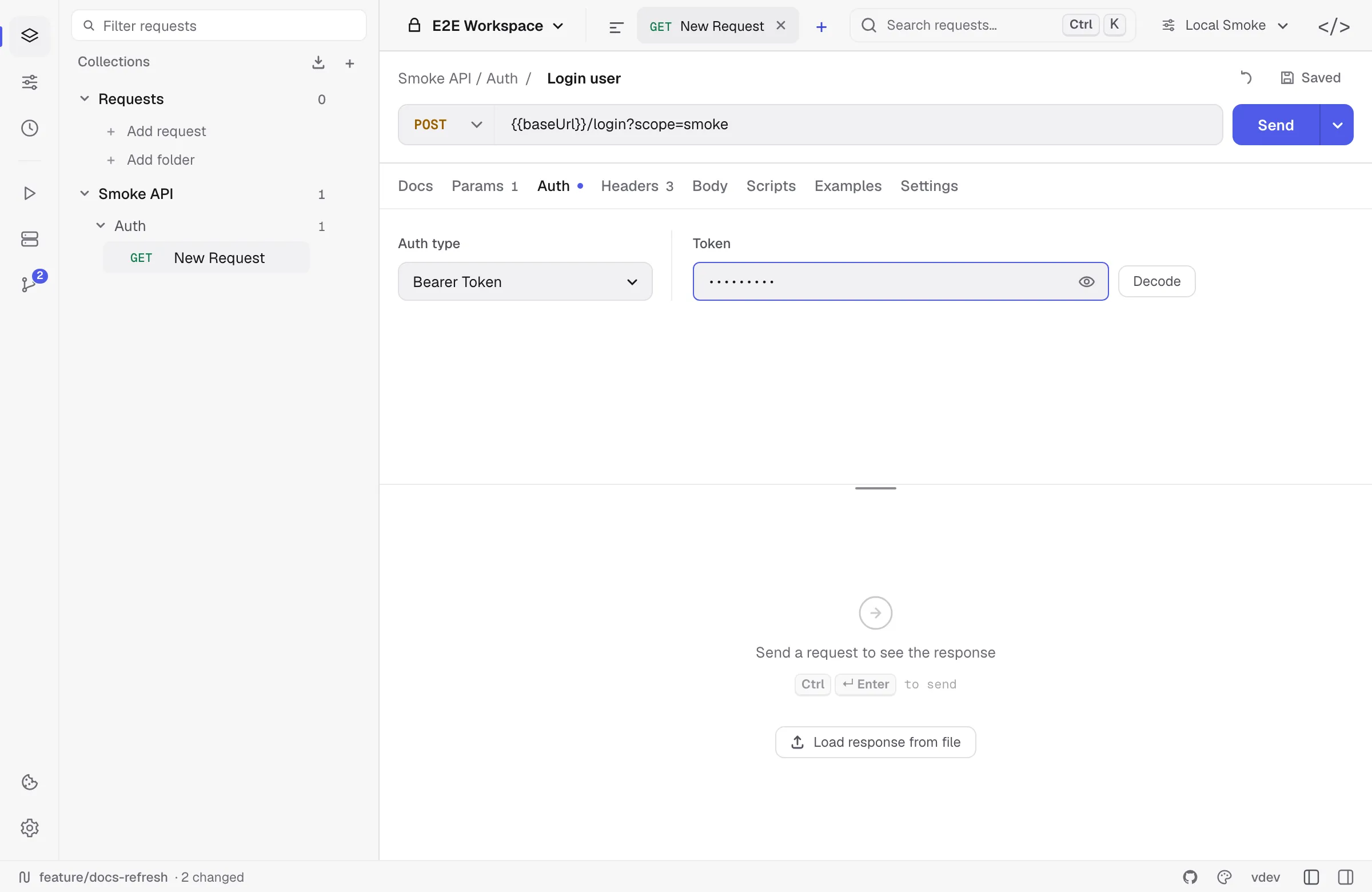Toggle the right sidebar panel icon
This screenshot has width=1372, height=892.
click(1346, 877)
